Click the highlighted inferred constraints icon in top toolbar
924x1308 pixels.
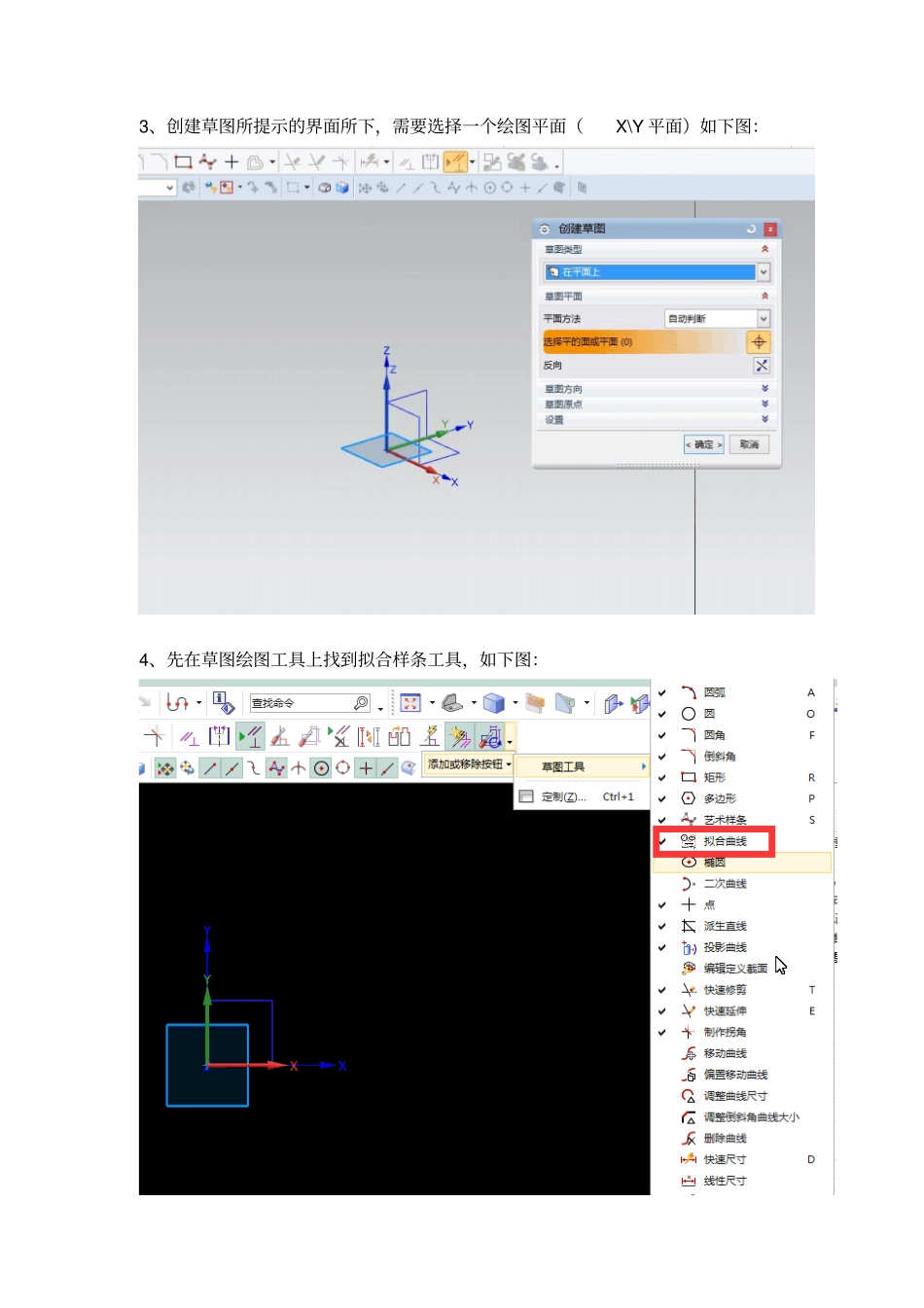pyautogui.click(x=455, y=161)
